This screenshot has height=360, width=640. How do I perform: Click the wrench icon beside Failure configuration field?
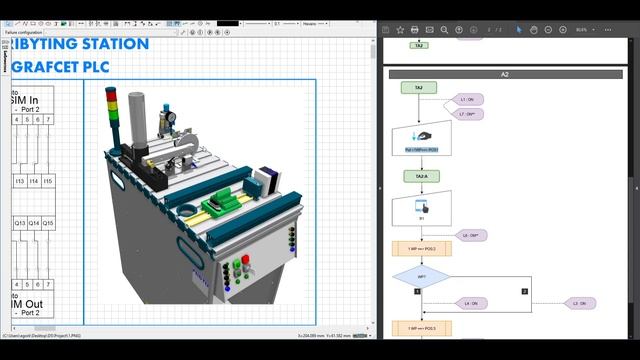click(x=183, y=32)
